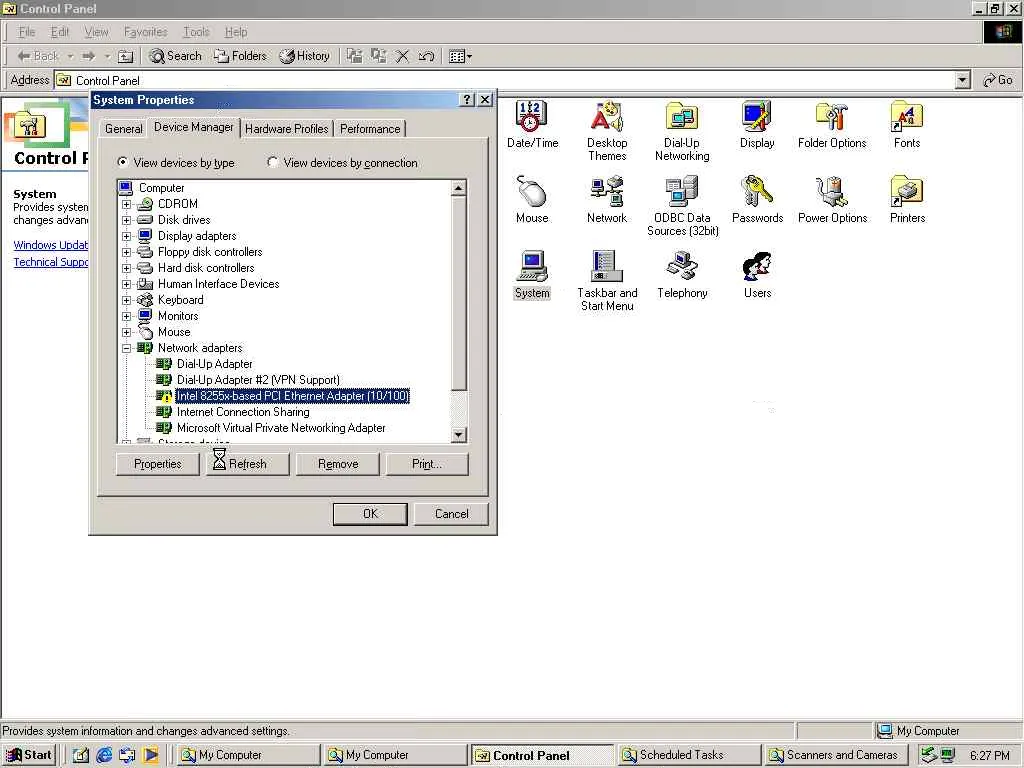Expand the Display adapters node

(x=127, y=236)
